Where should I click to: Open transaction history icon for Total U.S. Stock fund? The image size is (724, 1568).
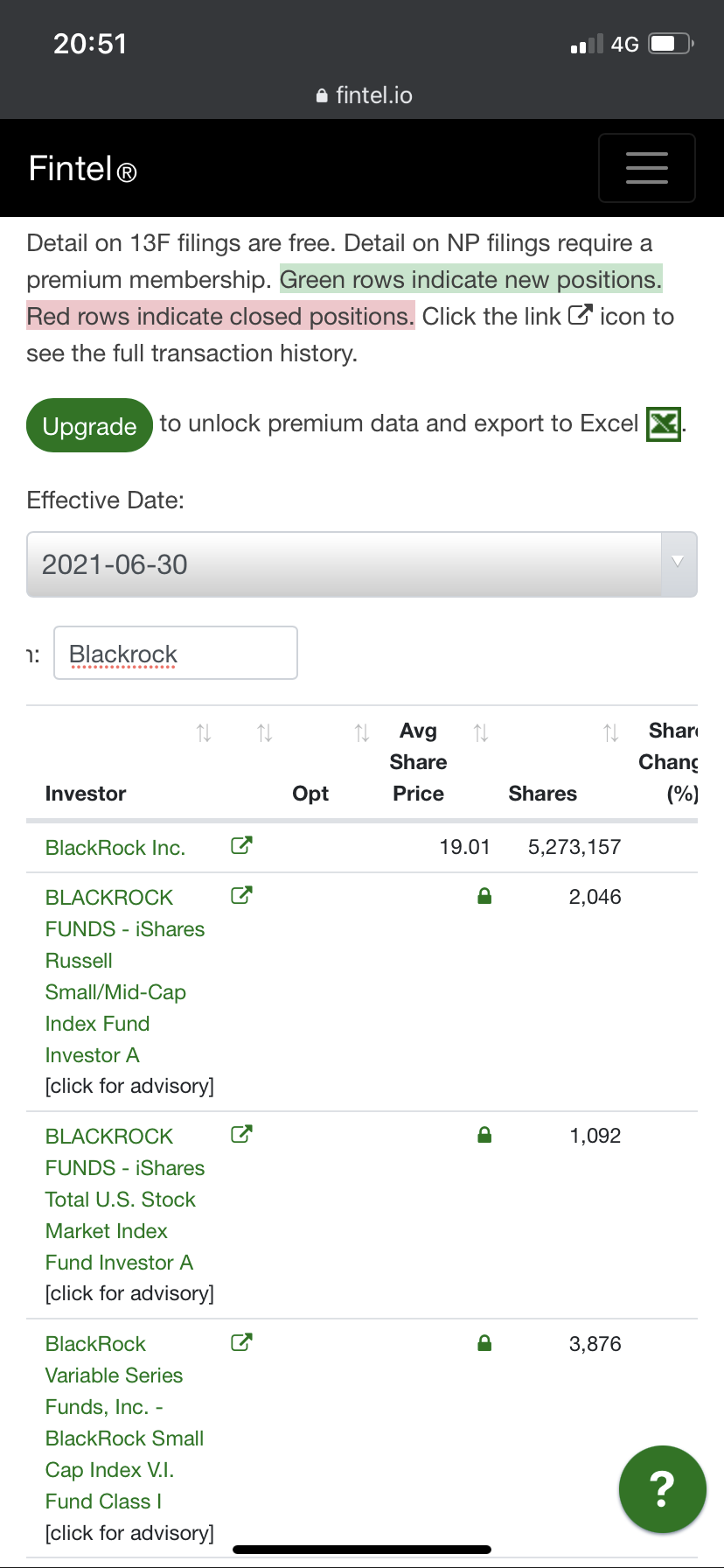point(241,1134)
